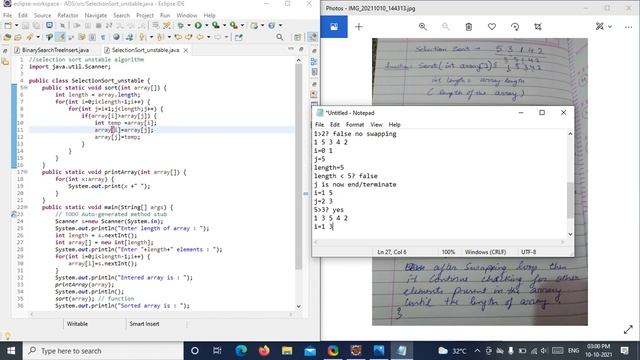The image size is (640, 360).
Task: Select the Java perspective button in Eclipse
Action: (313, 37)
